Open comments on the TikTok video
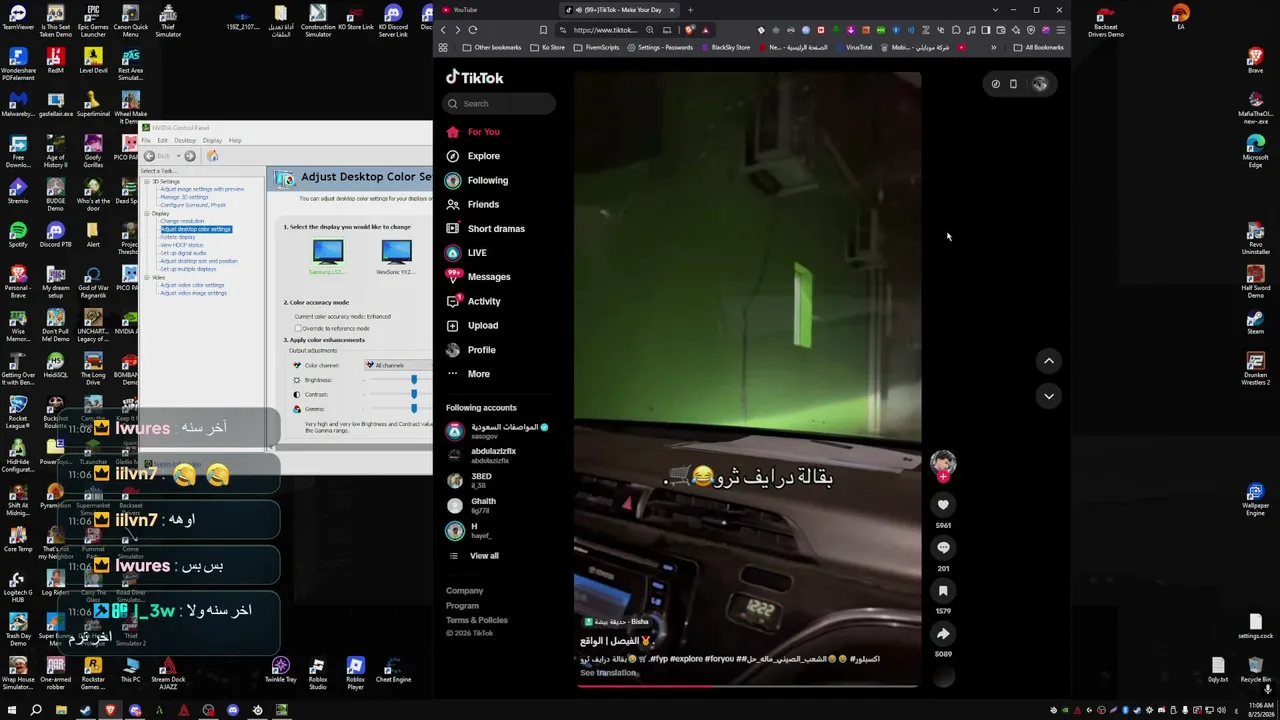Image resolution: width=1280 pixels, height=720 pixels. [943, 548]
